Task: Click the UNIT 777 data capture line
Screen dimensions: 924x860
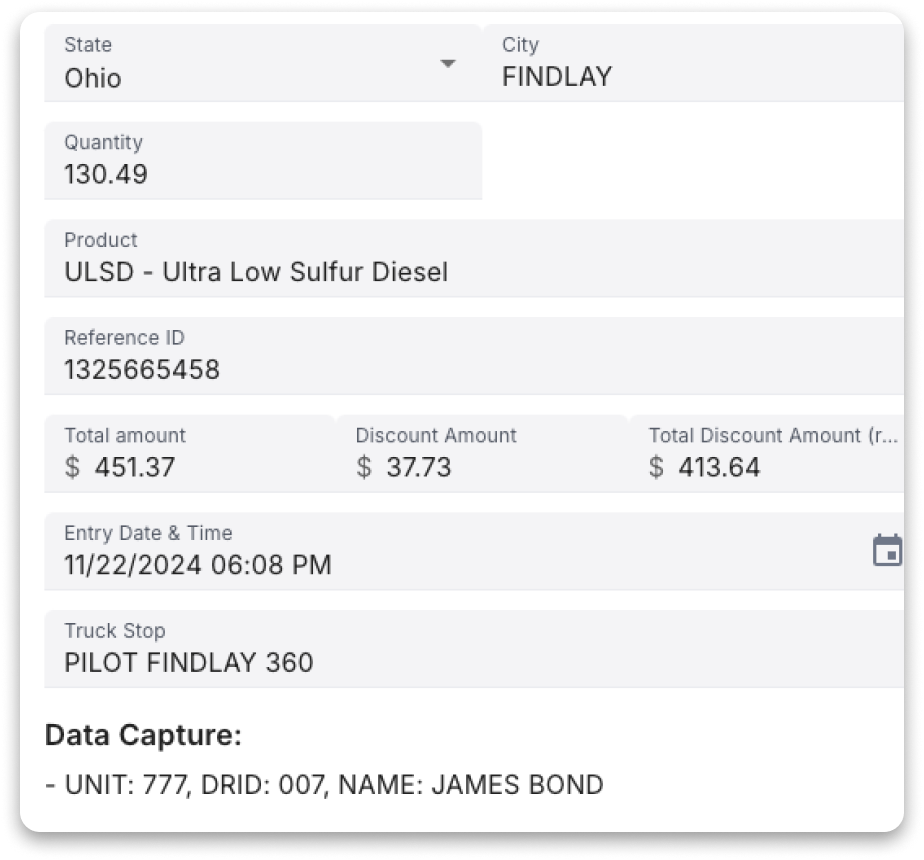Action: pos(324,784)
